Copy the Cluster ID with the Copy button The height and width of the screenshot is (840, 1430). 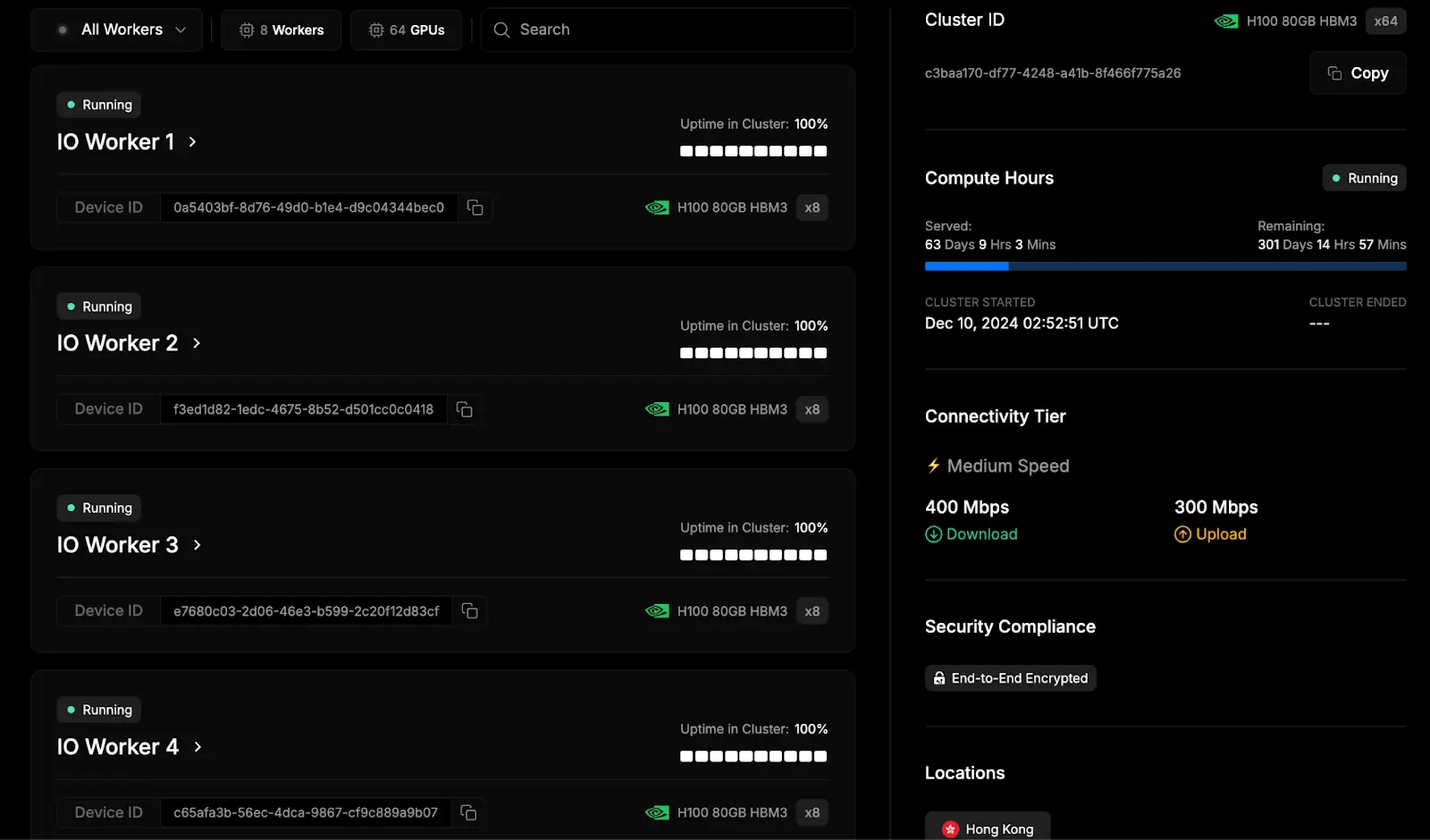1358,72
